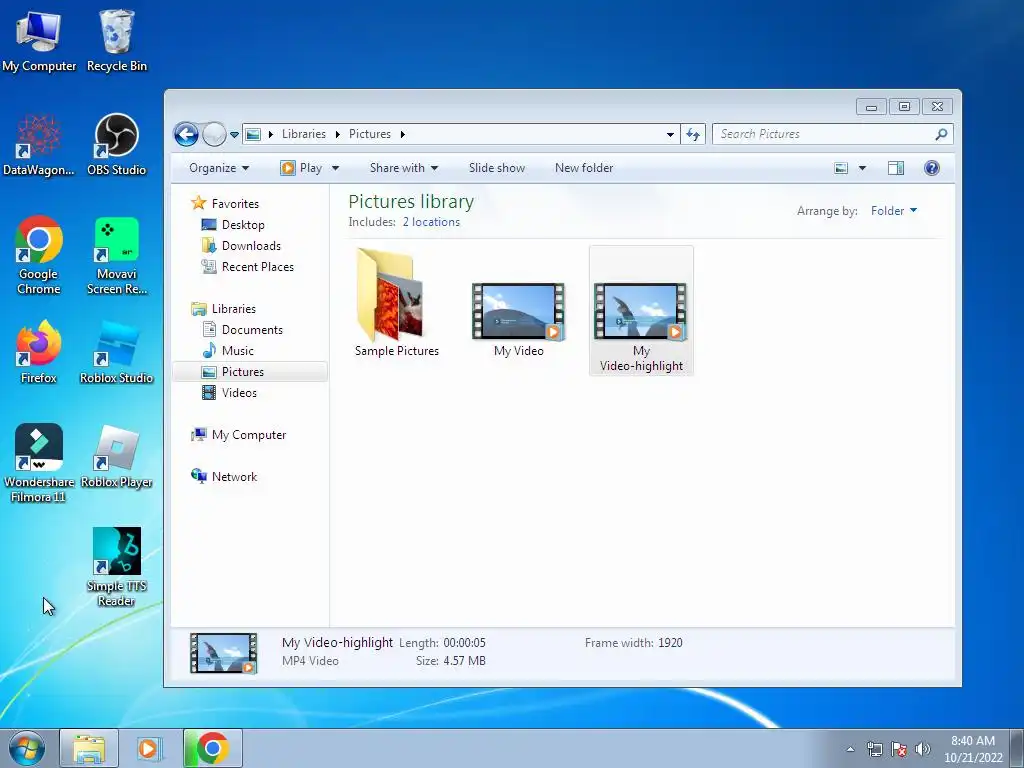This screenshot has height=768, width=1024.
Task: Select Wondershare Filmora 11 desktop shortcut
Action: click(39, 463)
